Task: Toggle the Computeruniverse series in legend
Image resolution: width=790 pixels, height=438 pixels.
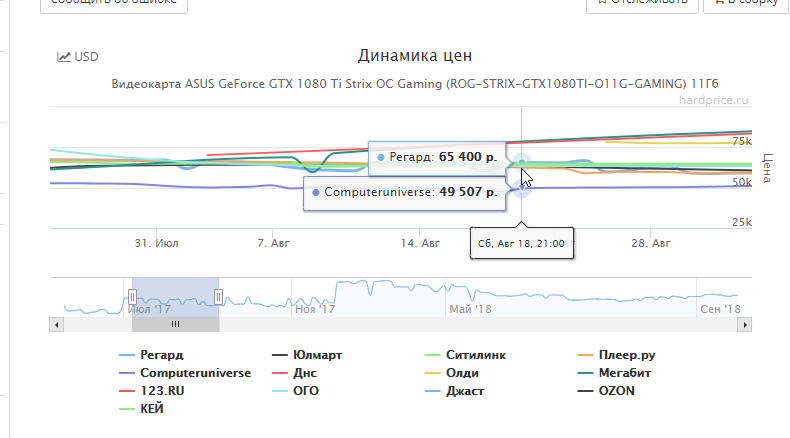Action: click(185, 373)
